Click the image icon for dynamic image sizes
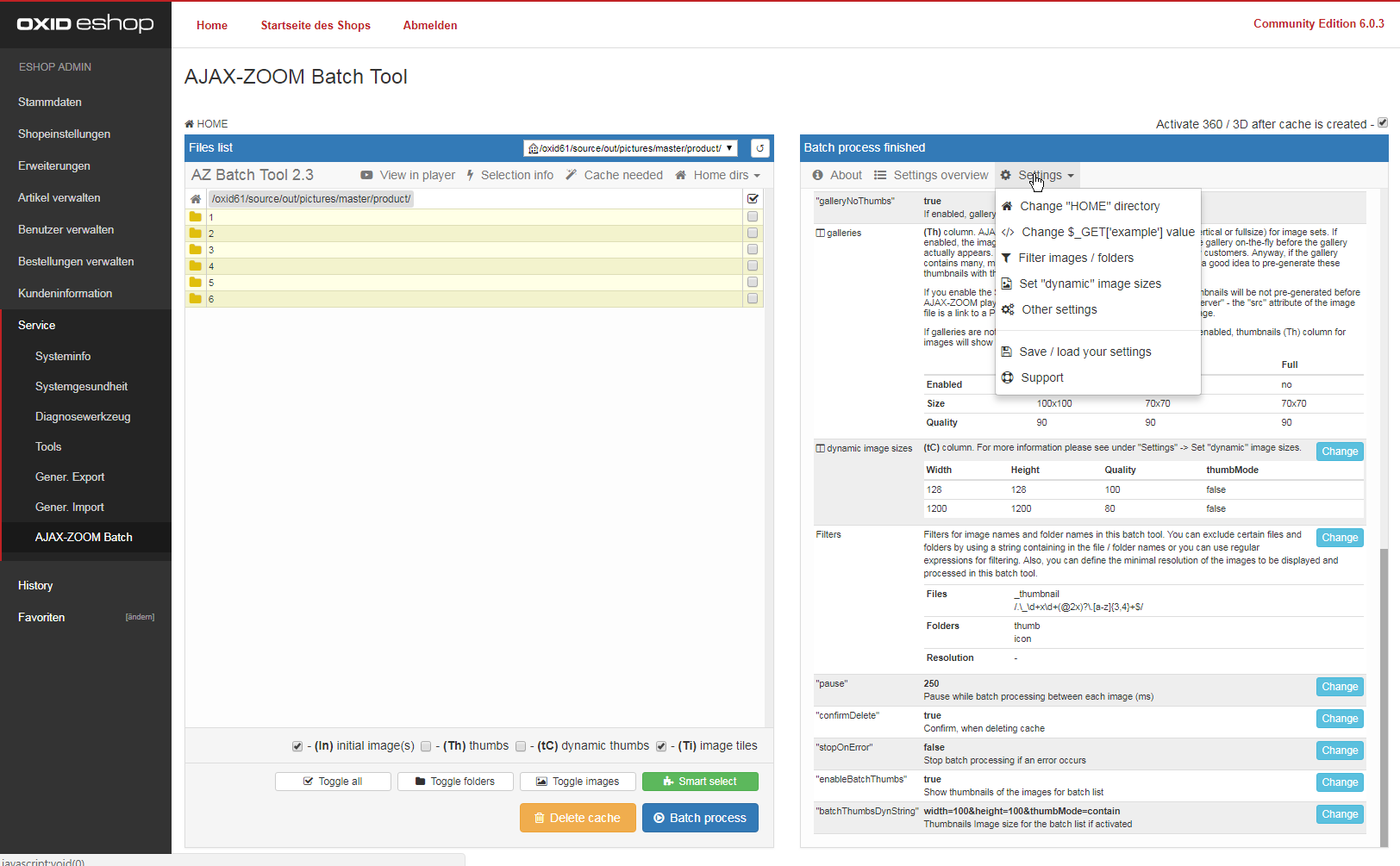 [1006, 283]
